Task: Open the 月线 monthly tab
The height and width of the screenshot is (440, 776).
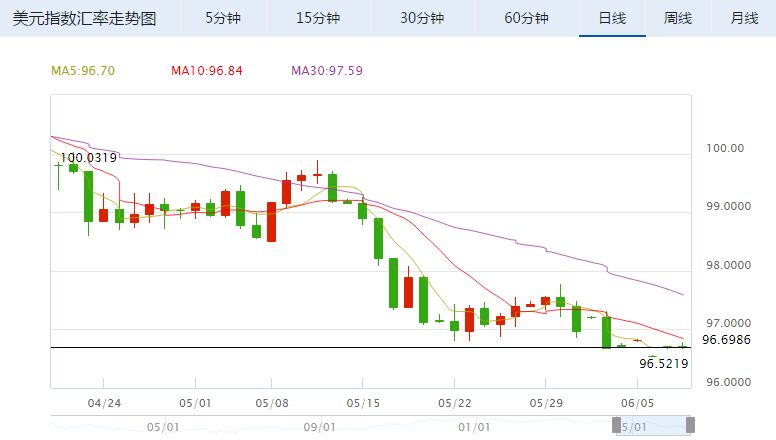Action: pyautogui.click(x=744, y=18)
